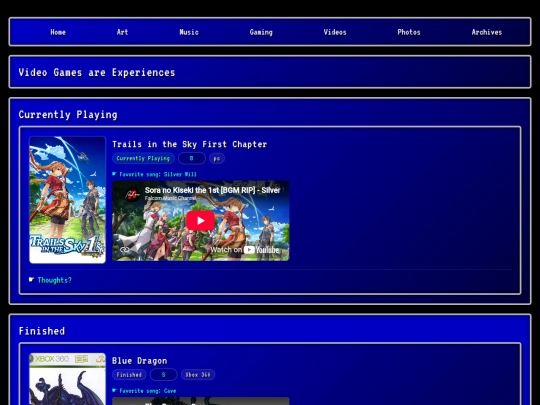Viewport: 540px width, 405px height.
Task: Click the pc platform badge
Action: point(217,158)
